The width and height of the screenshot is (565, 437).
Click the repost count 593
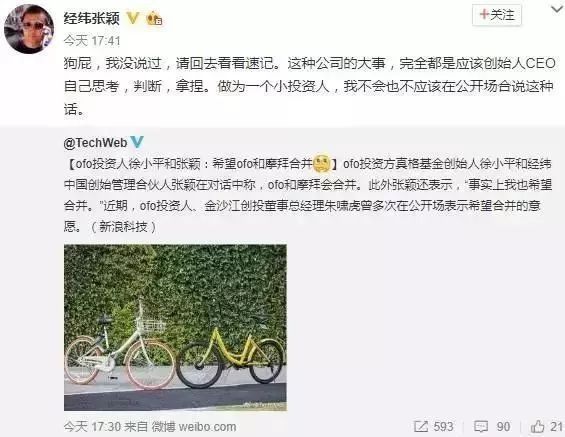(x=443, y=427)
